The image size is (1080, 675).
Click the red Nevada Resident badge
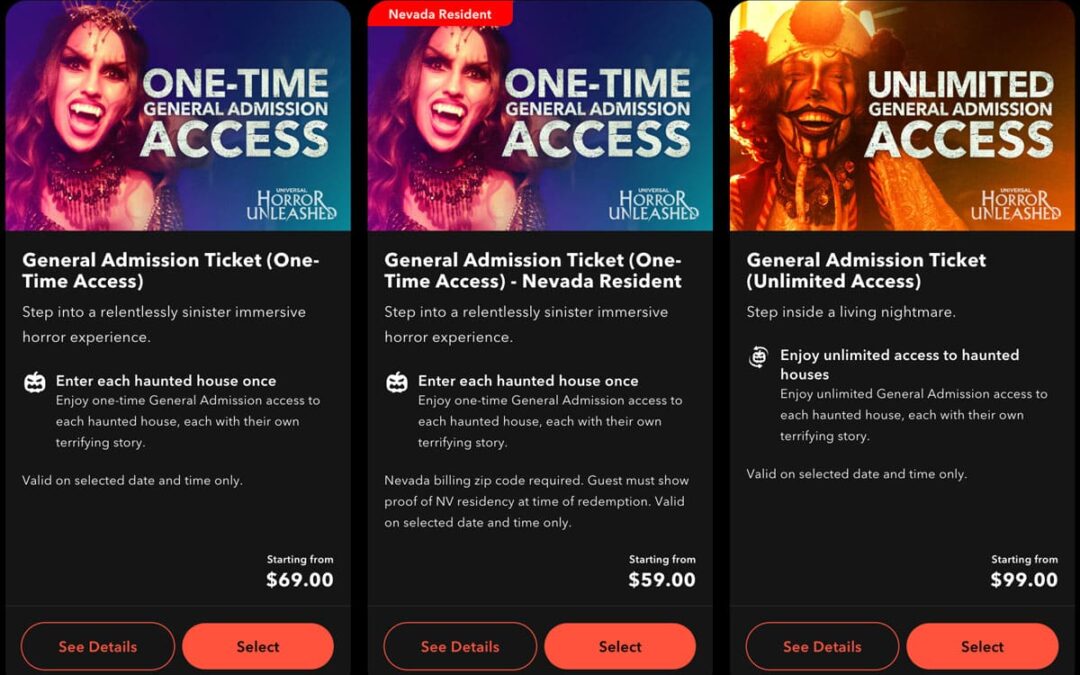(440, 13)
